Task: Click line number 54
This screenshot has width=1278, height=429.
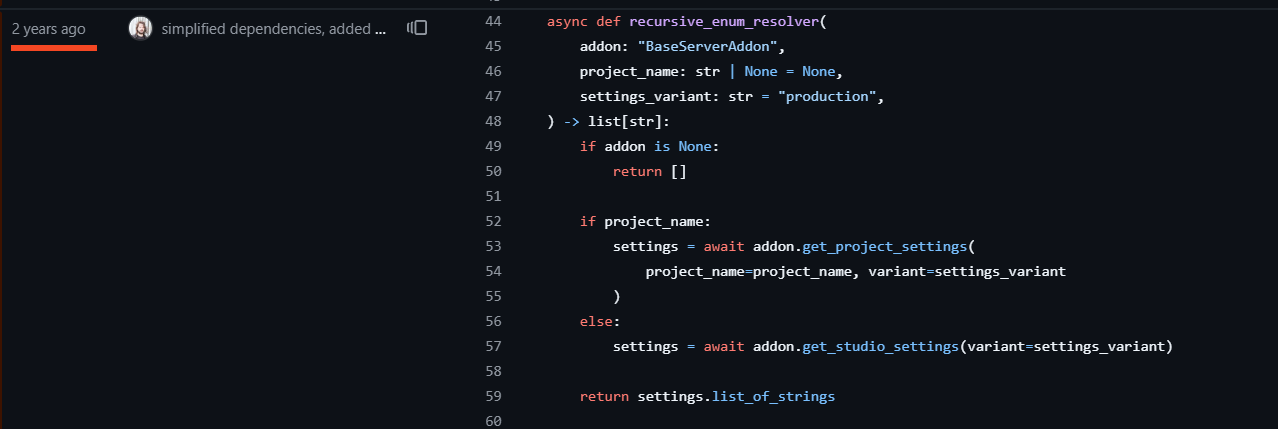Action: click(x=492, y=271)
